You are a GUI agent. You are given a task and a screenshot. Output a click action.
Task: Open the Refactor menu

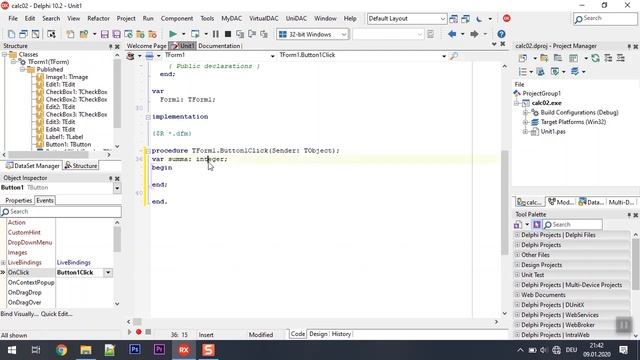(98, 18)
